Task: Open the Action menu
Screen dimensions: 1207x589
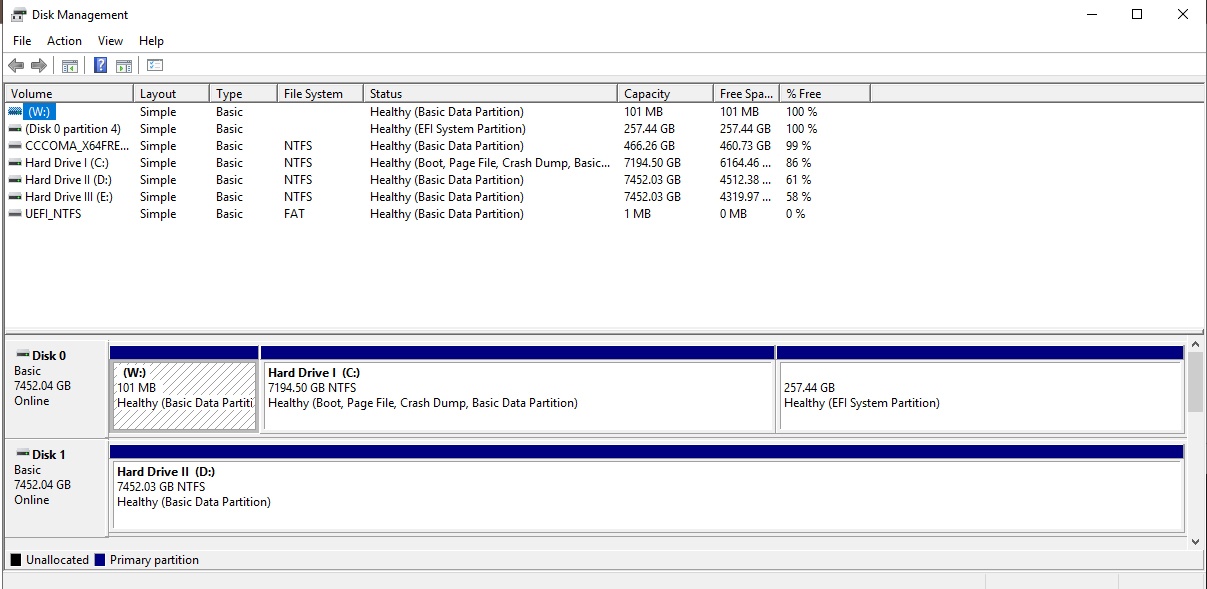Action: pyautogui.click(x=64, y=41)
